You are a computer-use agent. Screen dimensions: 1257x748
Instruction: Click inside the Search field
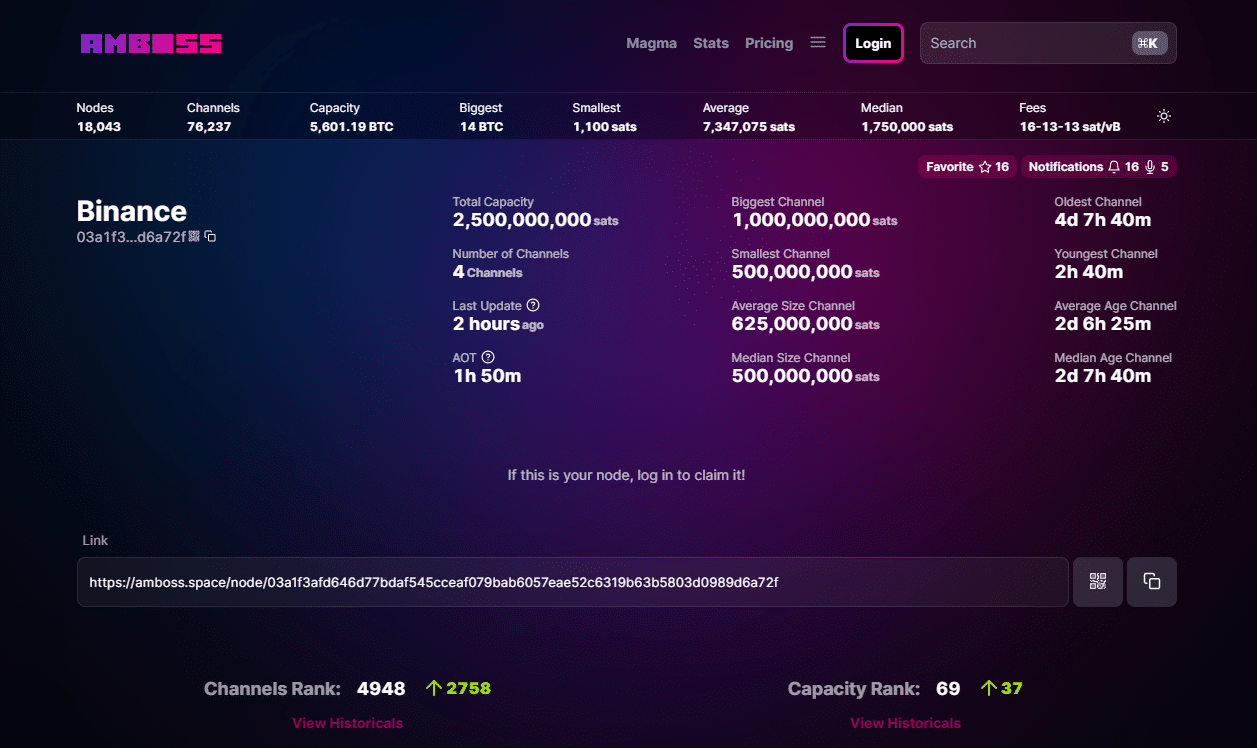click(x=1020, y=43)
